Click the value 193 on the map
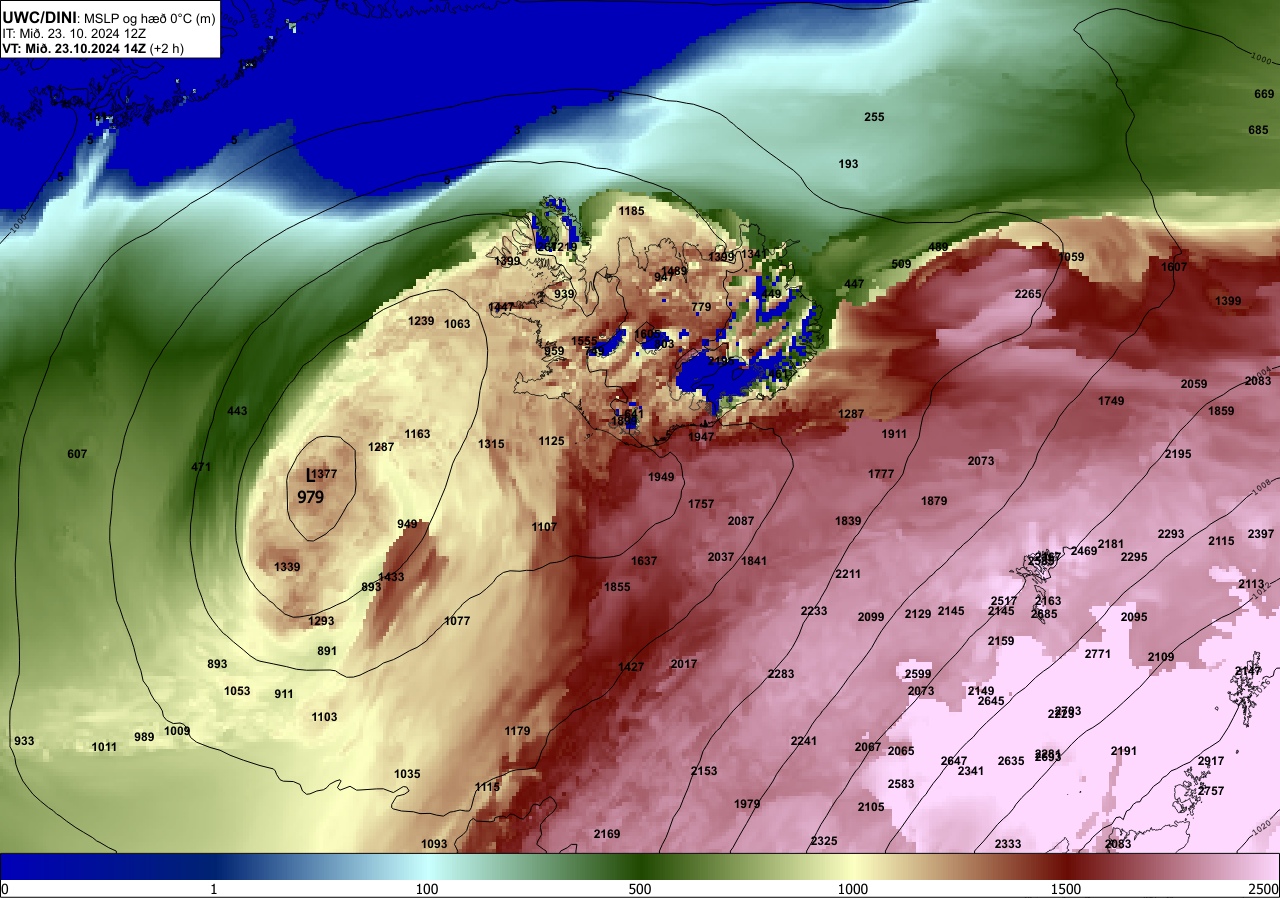The width and height of the screenshot is (1280, 898). coord(848,163)
